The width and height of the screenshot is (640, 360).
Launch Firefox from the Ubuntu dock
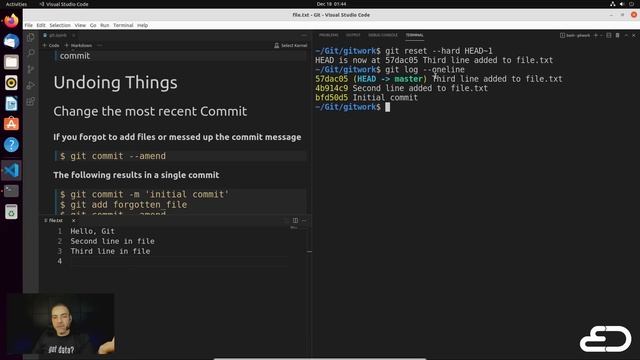(11, 20)
